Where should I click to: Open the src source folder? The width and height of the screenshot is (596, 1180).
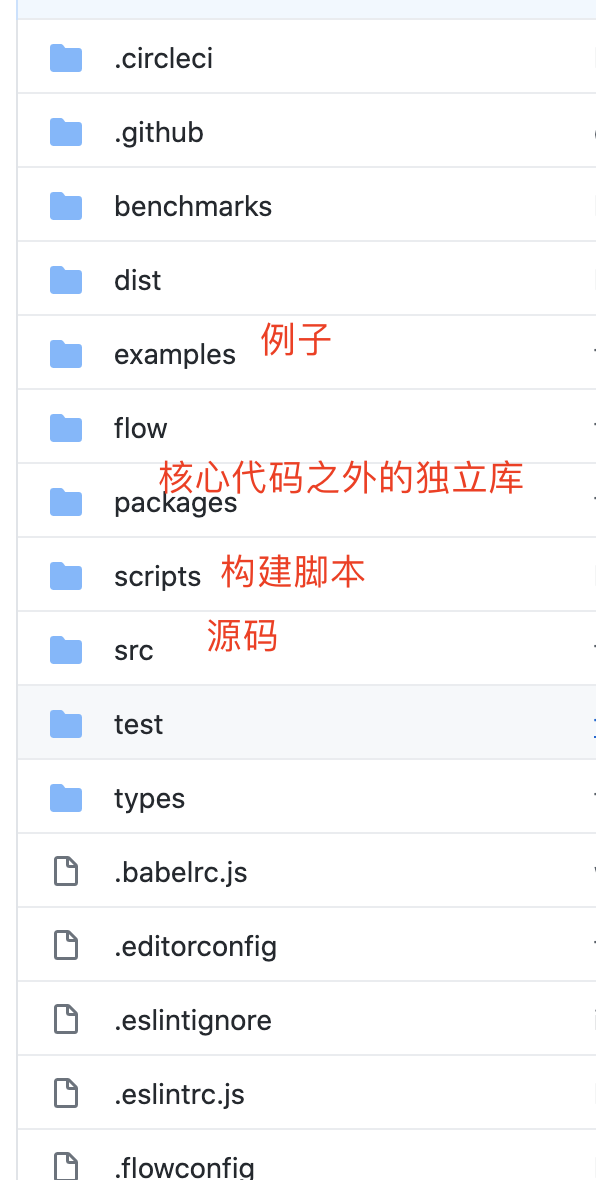[133, 650]
